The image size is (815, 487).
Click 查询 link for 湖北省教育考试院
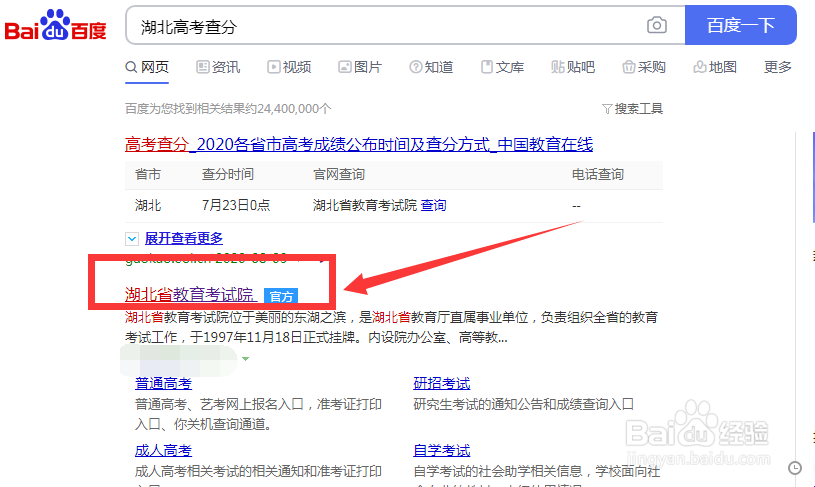pos(433,205)
